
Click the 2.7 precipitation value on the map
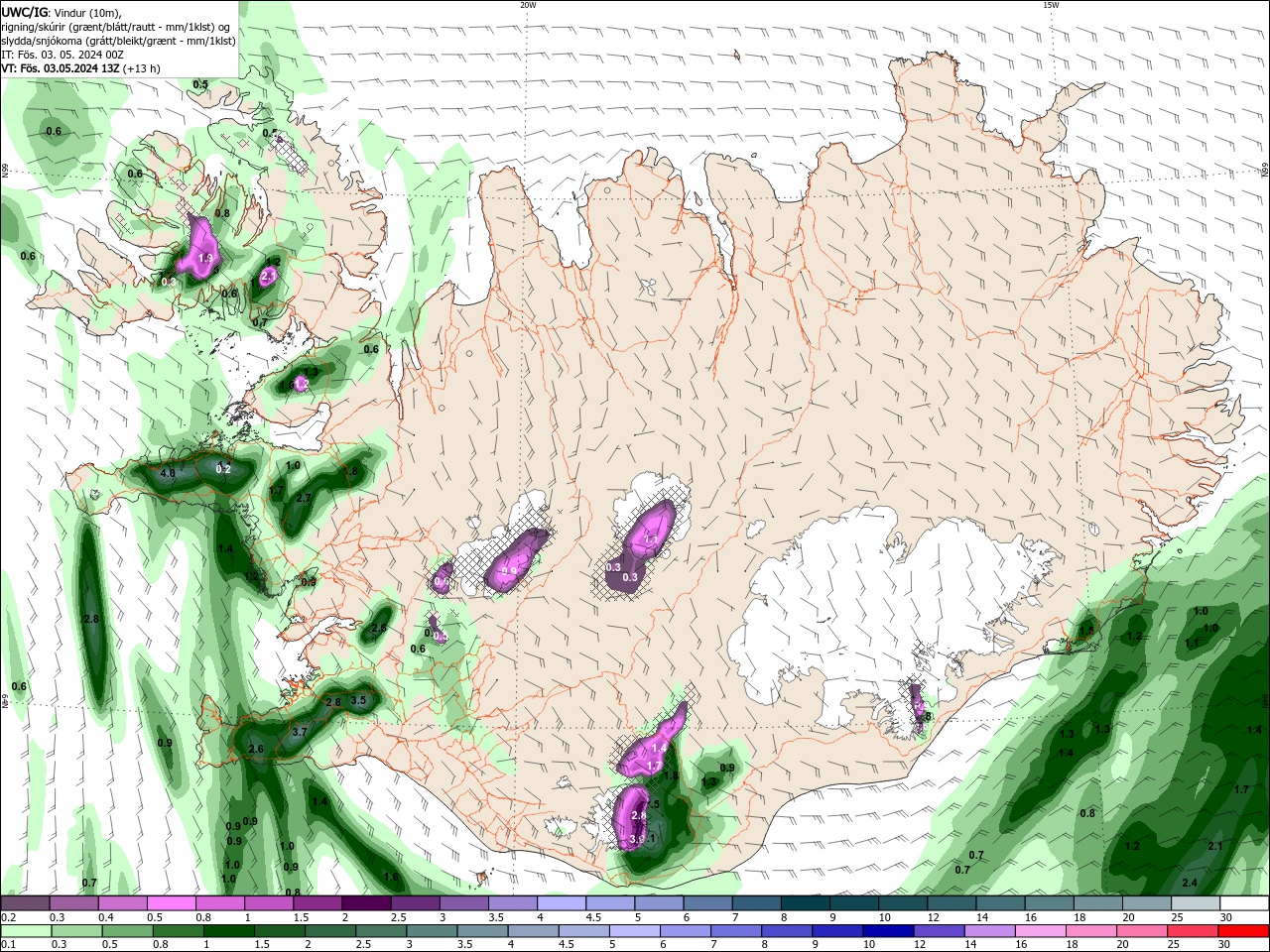[x=304, y=498]
